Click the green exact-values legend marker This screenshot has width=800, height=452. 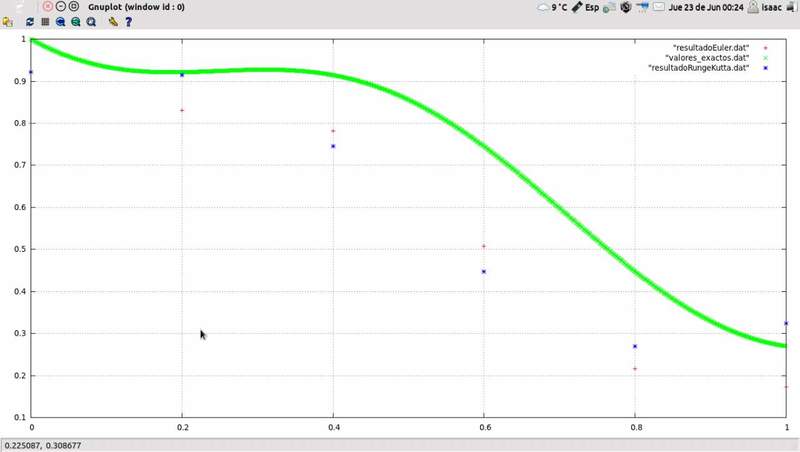tap(765, 58)
